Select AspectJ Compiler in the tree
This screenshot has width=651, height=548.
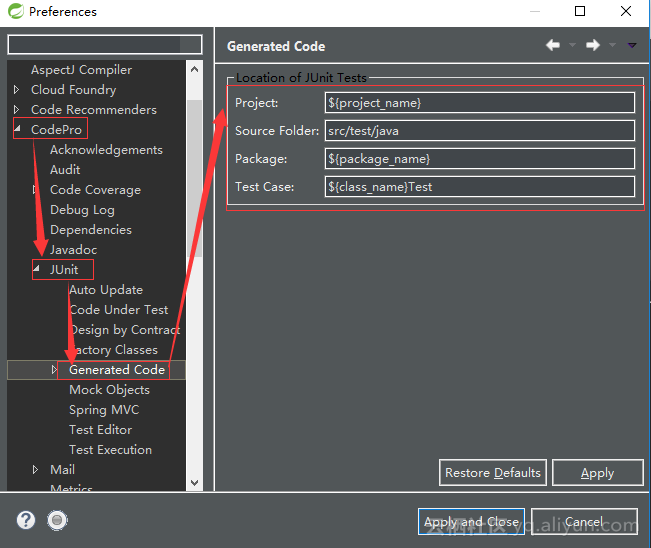coord(81,70)
